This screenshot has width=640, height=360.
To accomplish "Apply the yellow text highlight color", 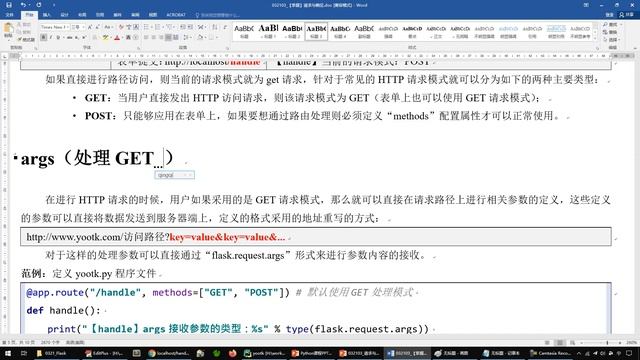I will [105, 37].
